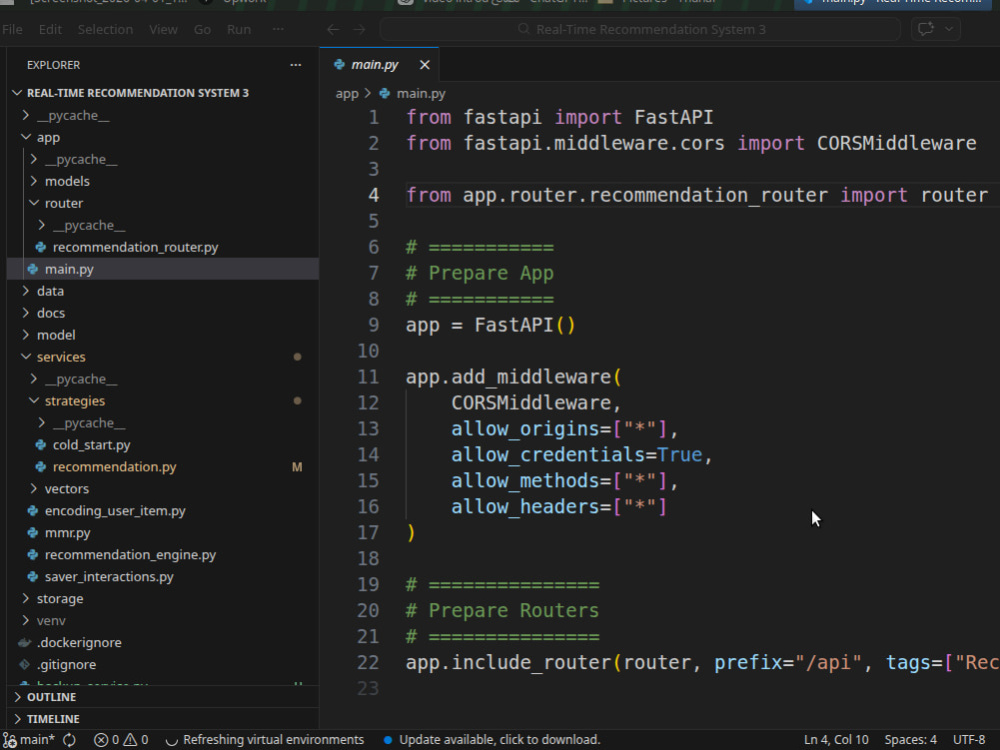Click the source control branch icon
The image size is (1000, 750).
pyautogui.click(x=10, y=740)
